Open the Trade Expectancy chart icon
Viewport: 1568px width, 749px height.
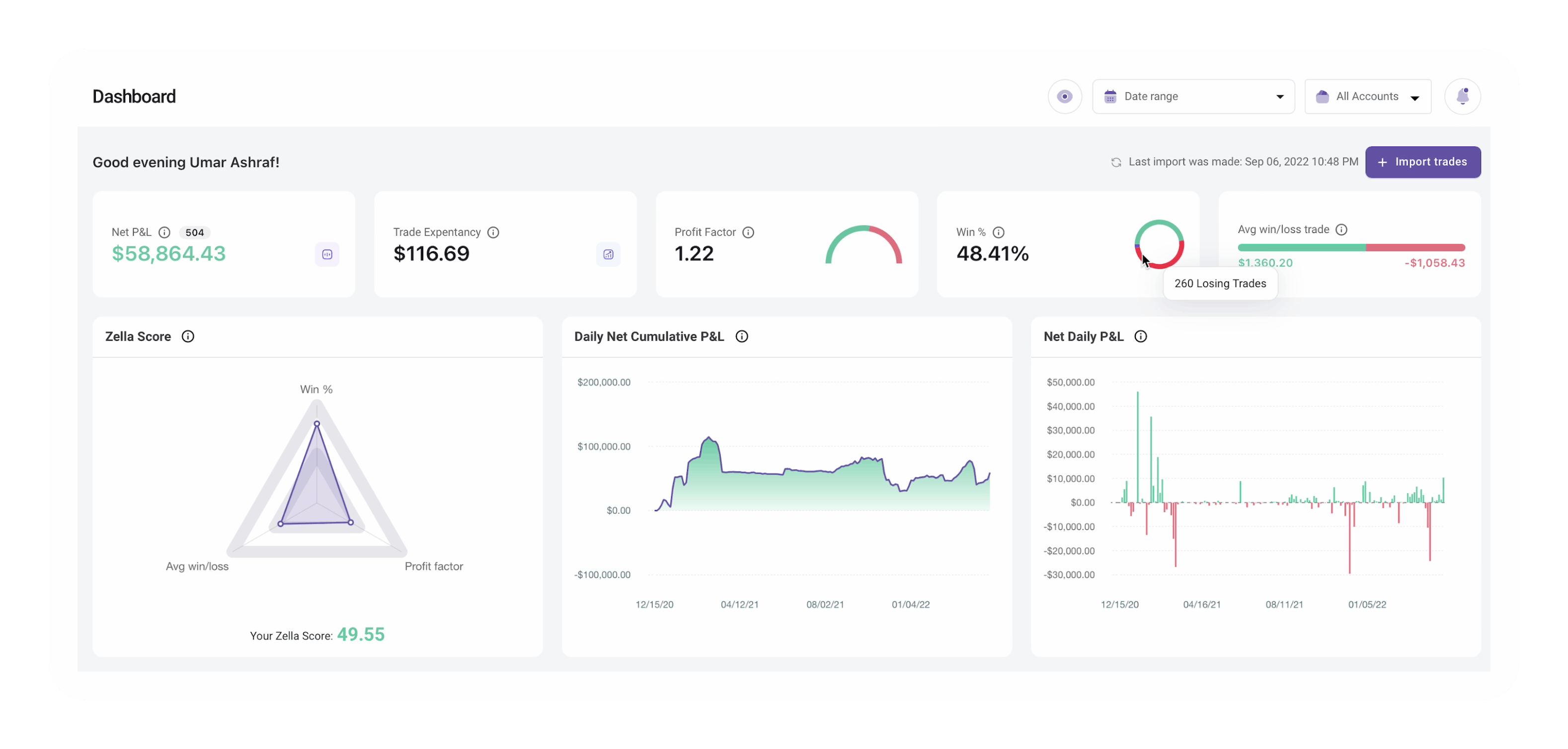tap(608, 254)
